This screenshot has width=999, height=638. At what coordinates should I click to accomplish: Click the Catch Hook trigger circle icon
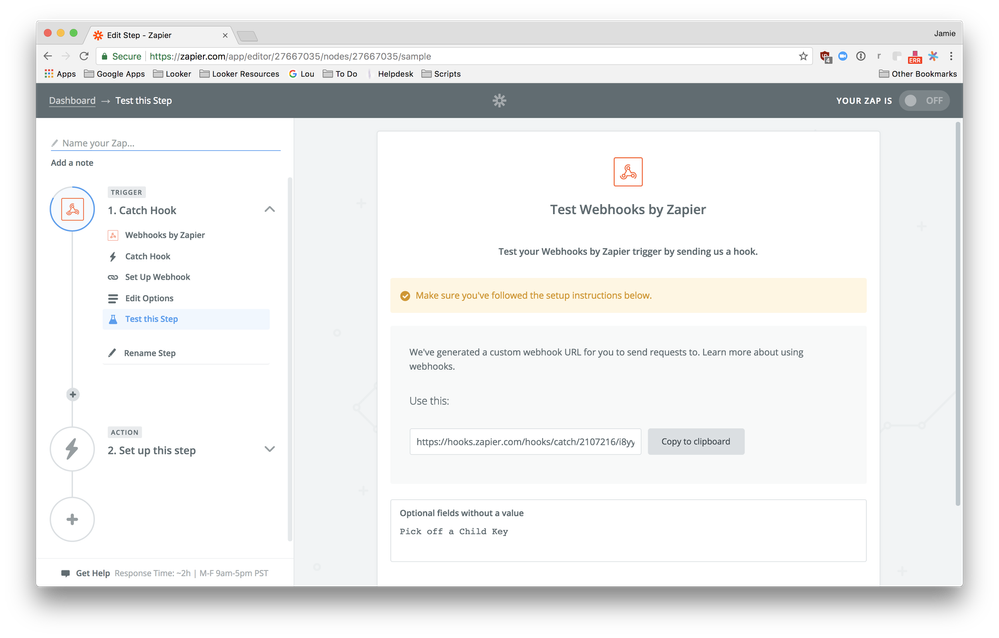[x=73, y=209]
